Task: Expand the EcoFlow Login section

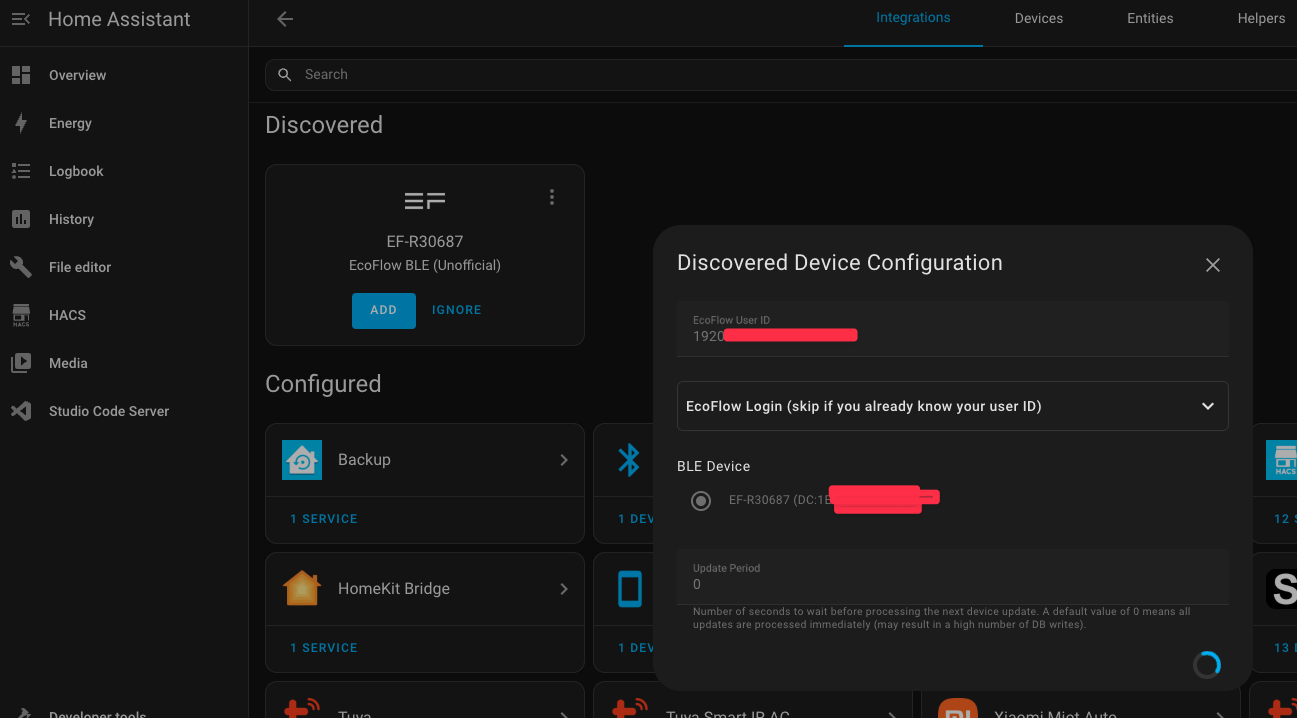Action: pyautogui.click(x=952, y=406)
